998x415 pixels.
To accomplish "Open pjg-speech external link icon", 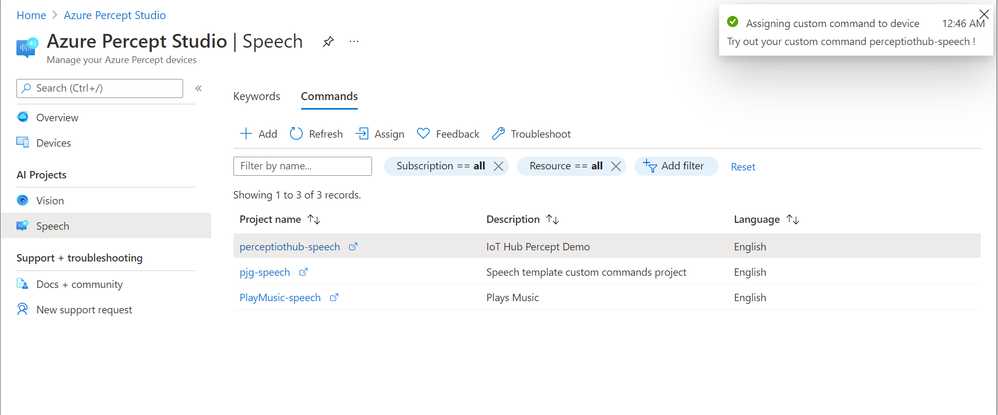I will tap(304, 272).
